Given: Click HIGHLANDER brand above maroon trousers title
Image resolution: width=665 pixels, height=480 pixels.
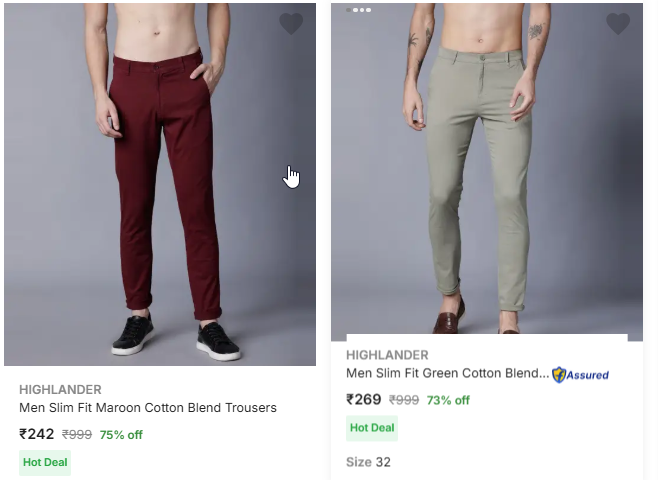Looking at the screenshot, I should click(60, 389).
